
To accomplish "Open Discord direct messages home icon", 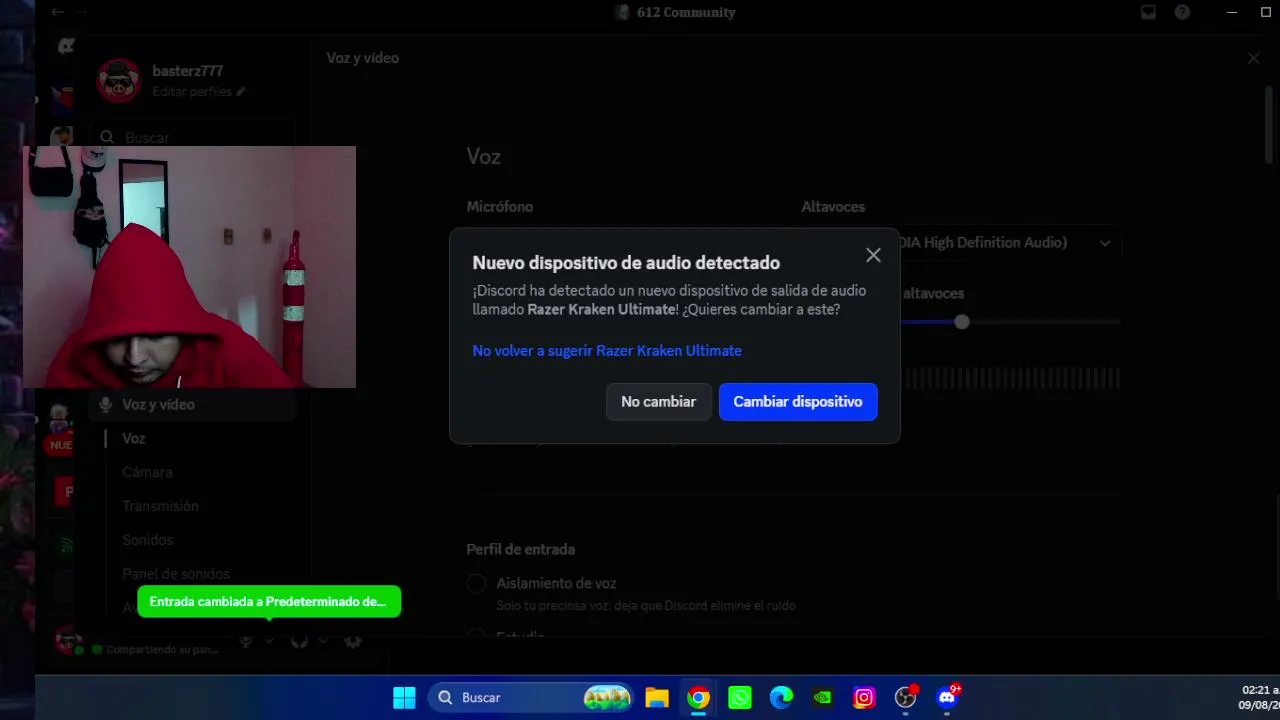I will point(66,46).
